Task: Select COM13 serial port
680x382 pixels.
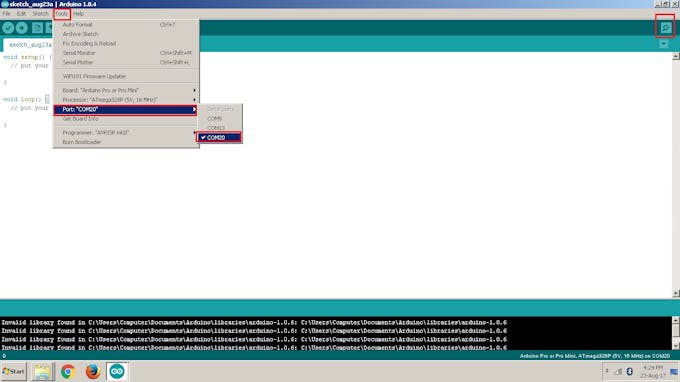Action: [219, 128]
